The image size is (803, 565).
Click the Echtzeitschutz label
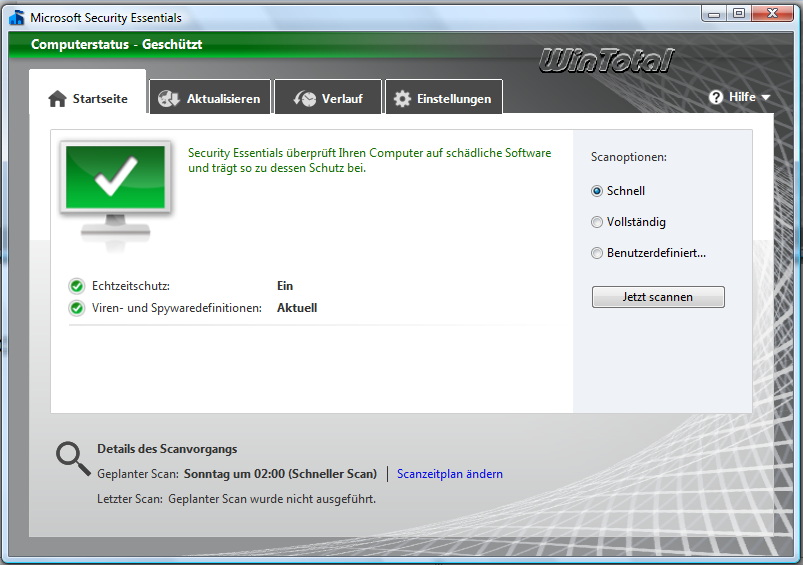pos(131,286)
